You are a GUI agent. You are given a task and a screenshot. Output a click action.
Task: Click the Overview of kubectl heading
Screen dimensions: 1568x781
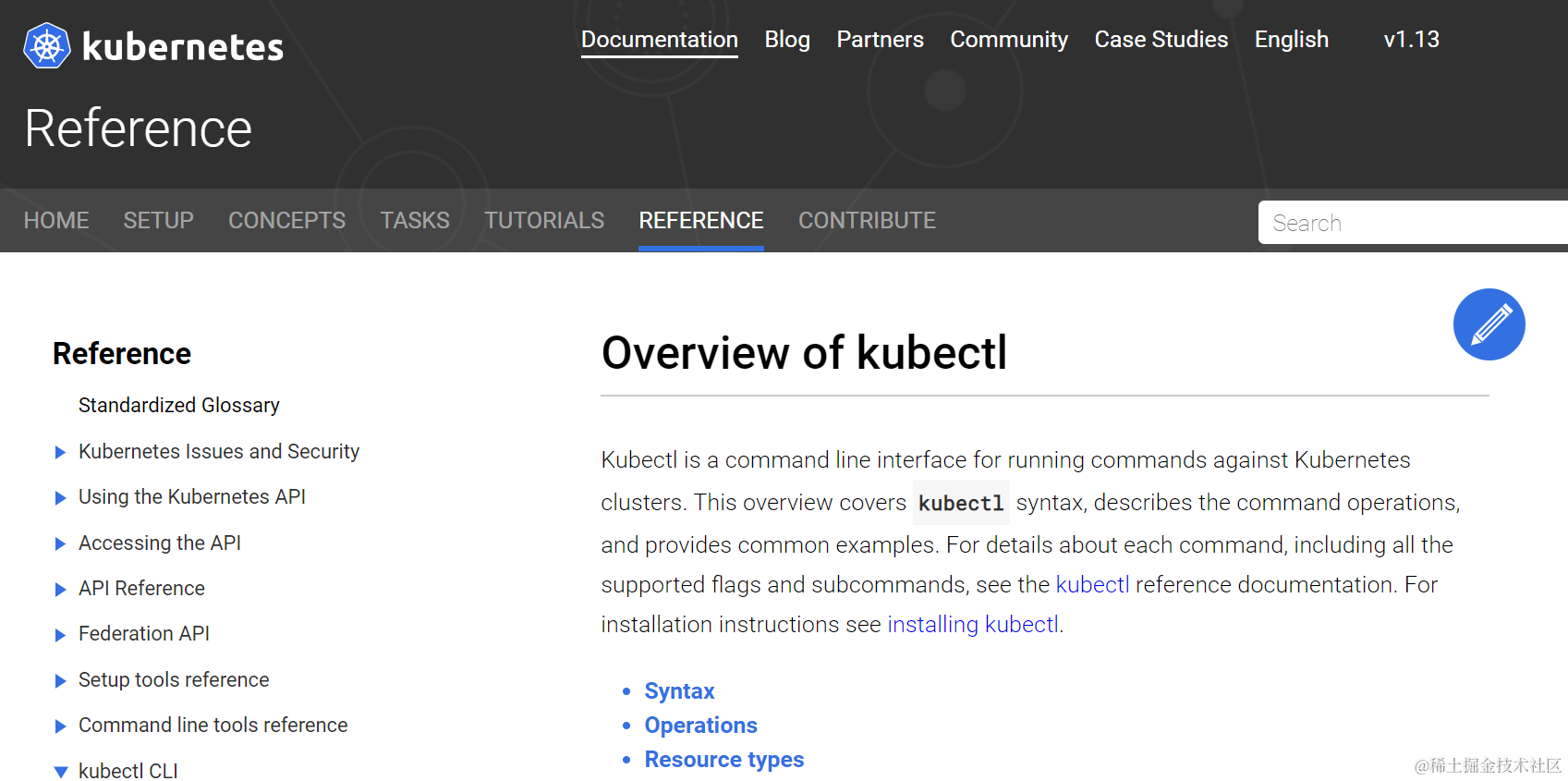(804, 352)
